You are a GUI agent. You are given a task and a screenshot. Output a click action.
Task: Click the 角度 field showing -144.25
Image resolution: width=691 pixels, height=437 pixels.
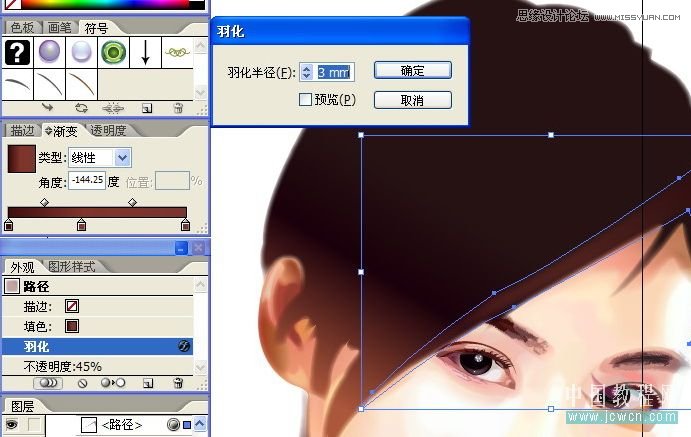point(87,180)
